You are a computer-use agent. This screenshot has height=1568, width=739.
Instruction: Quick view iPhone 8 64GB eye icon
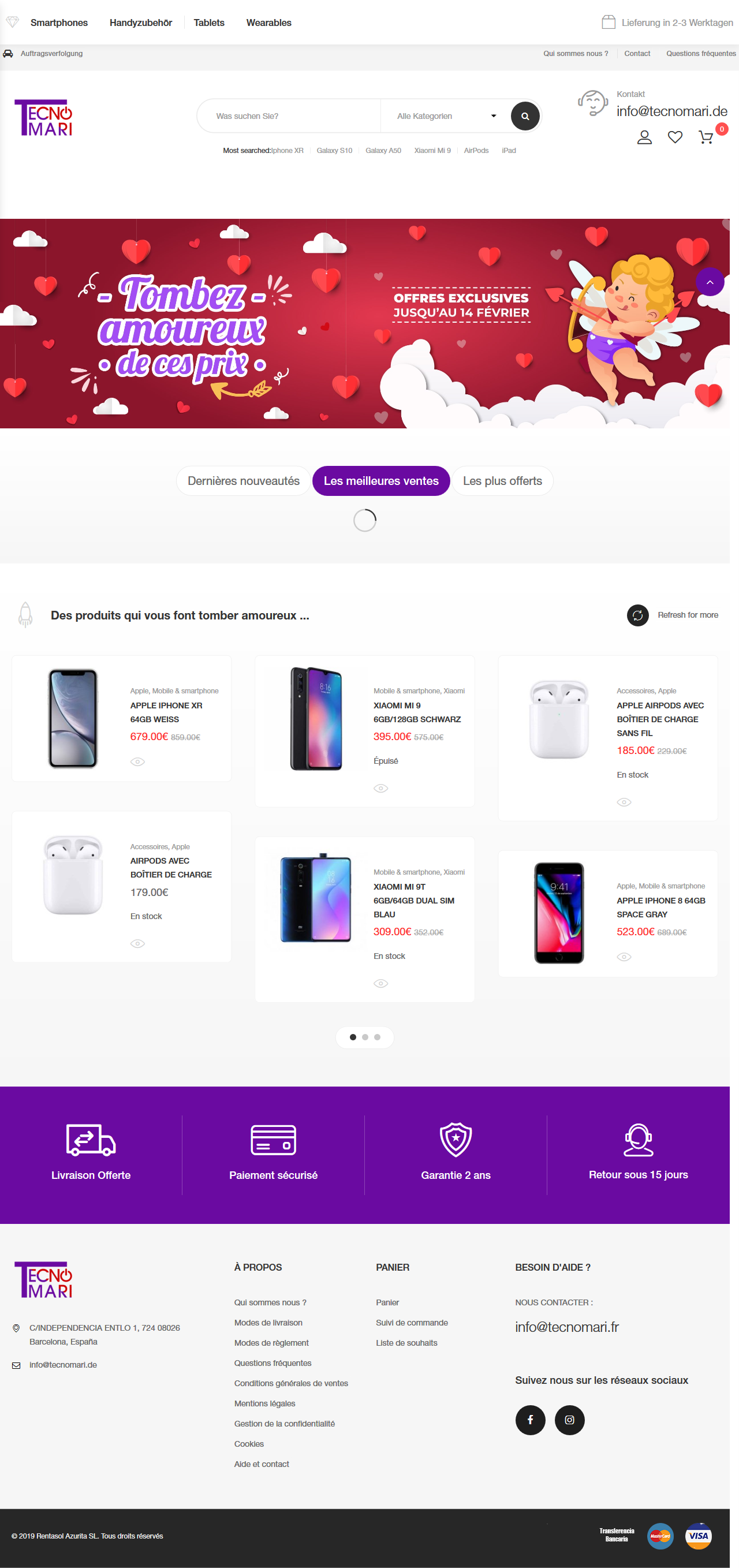[x=624, y=956]
